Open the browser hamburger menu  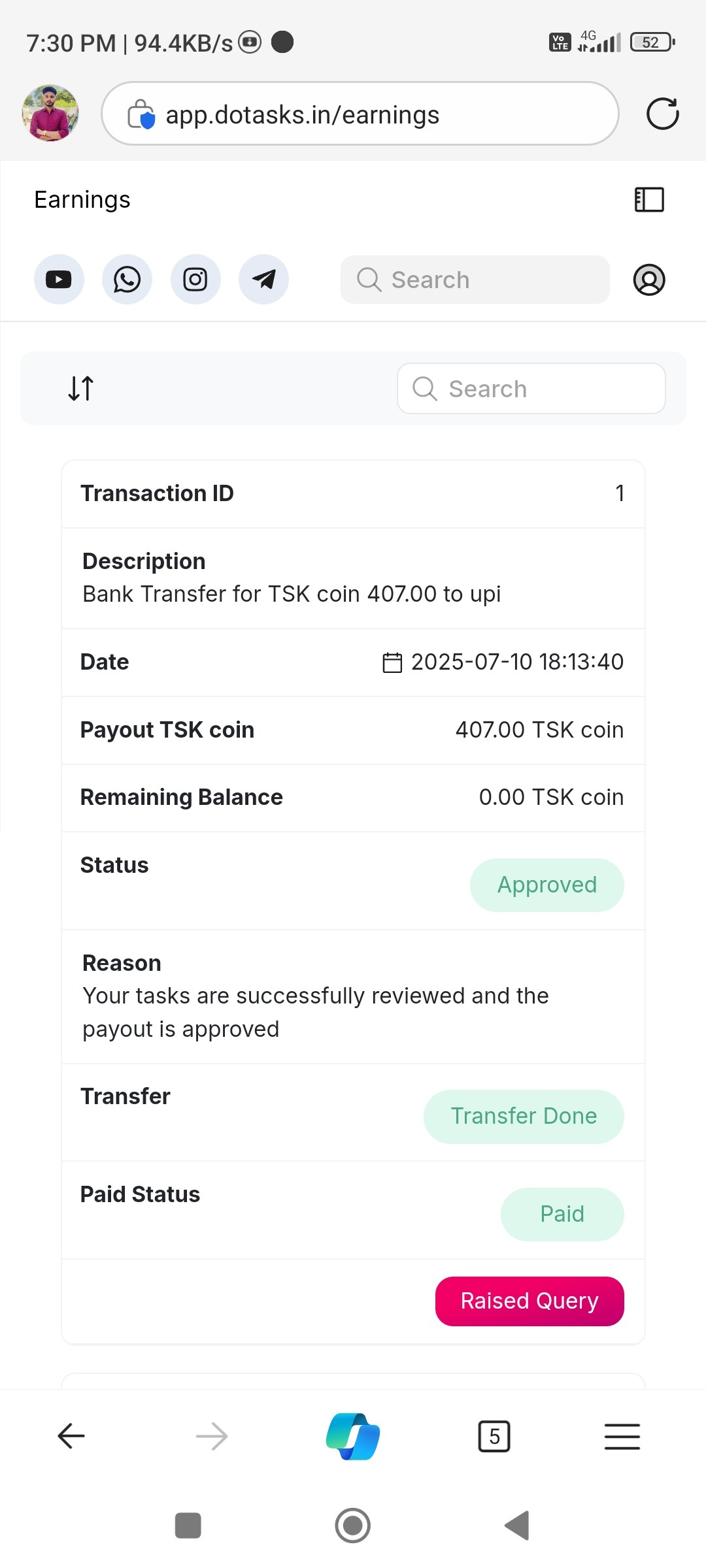point(622,1436)
